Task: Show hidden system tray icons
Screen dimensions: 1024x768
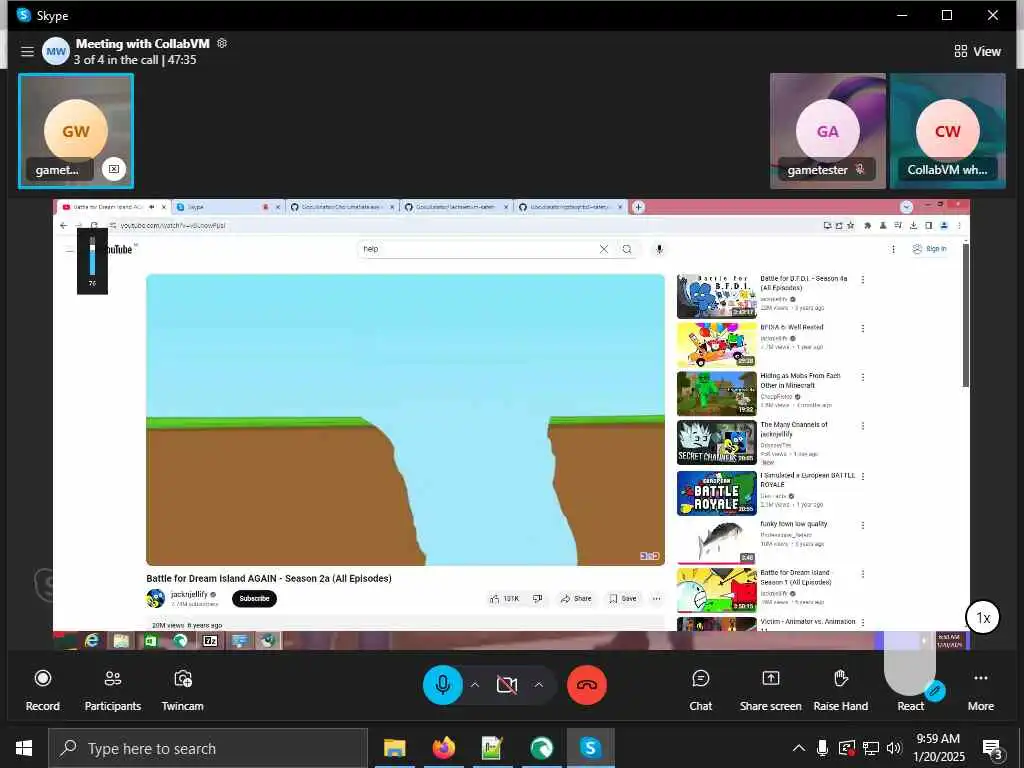Action: [799, 748]
